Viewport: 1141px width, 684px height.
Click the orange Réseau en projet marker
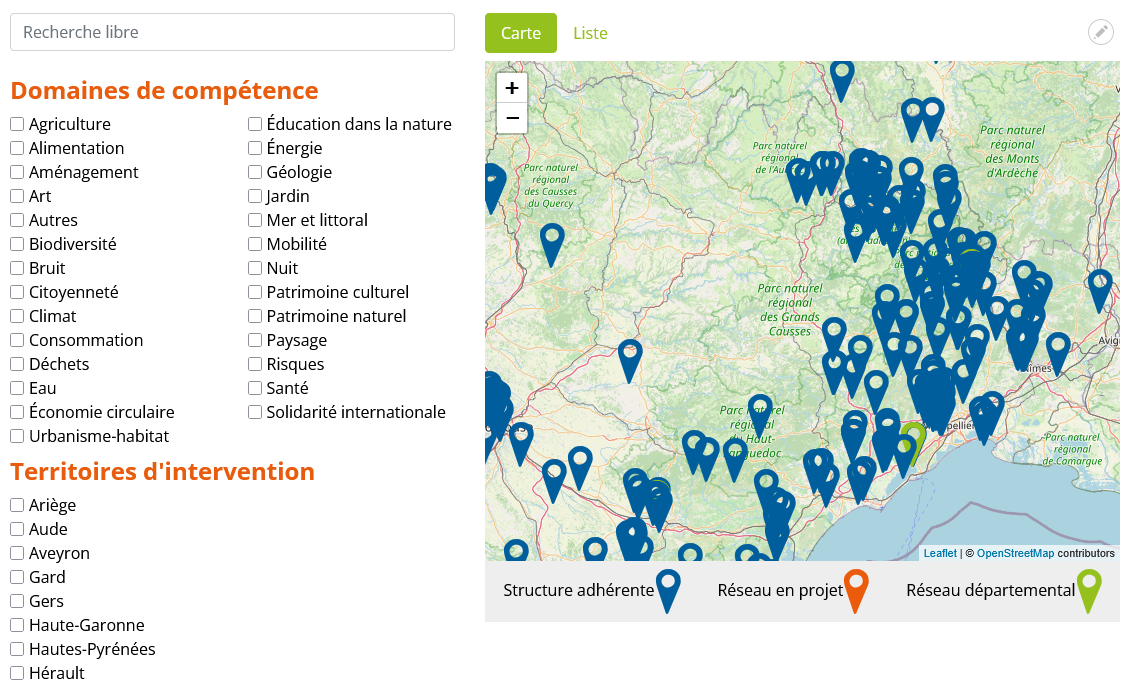pos(856,589)
